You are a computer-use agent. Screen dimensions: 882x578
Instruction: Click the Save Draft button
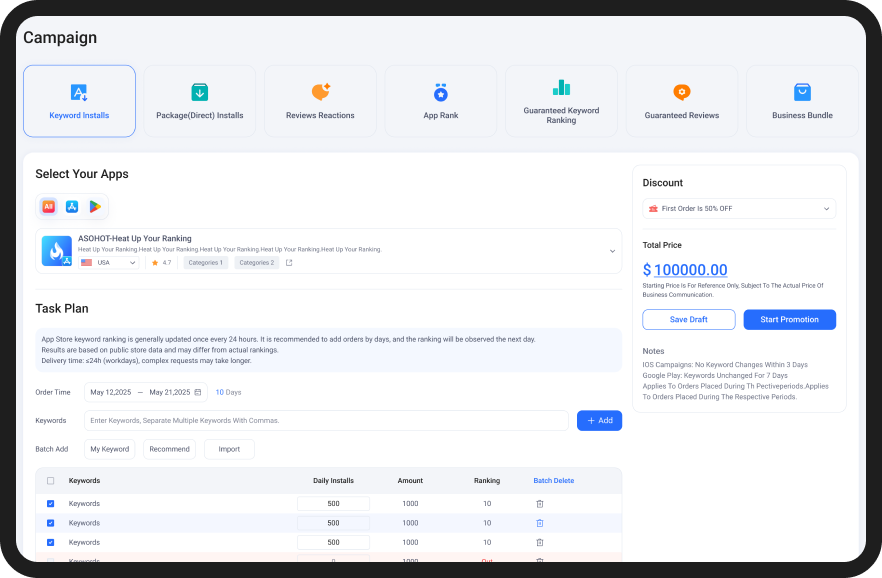[x=688, y=319]
